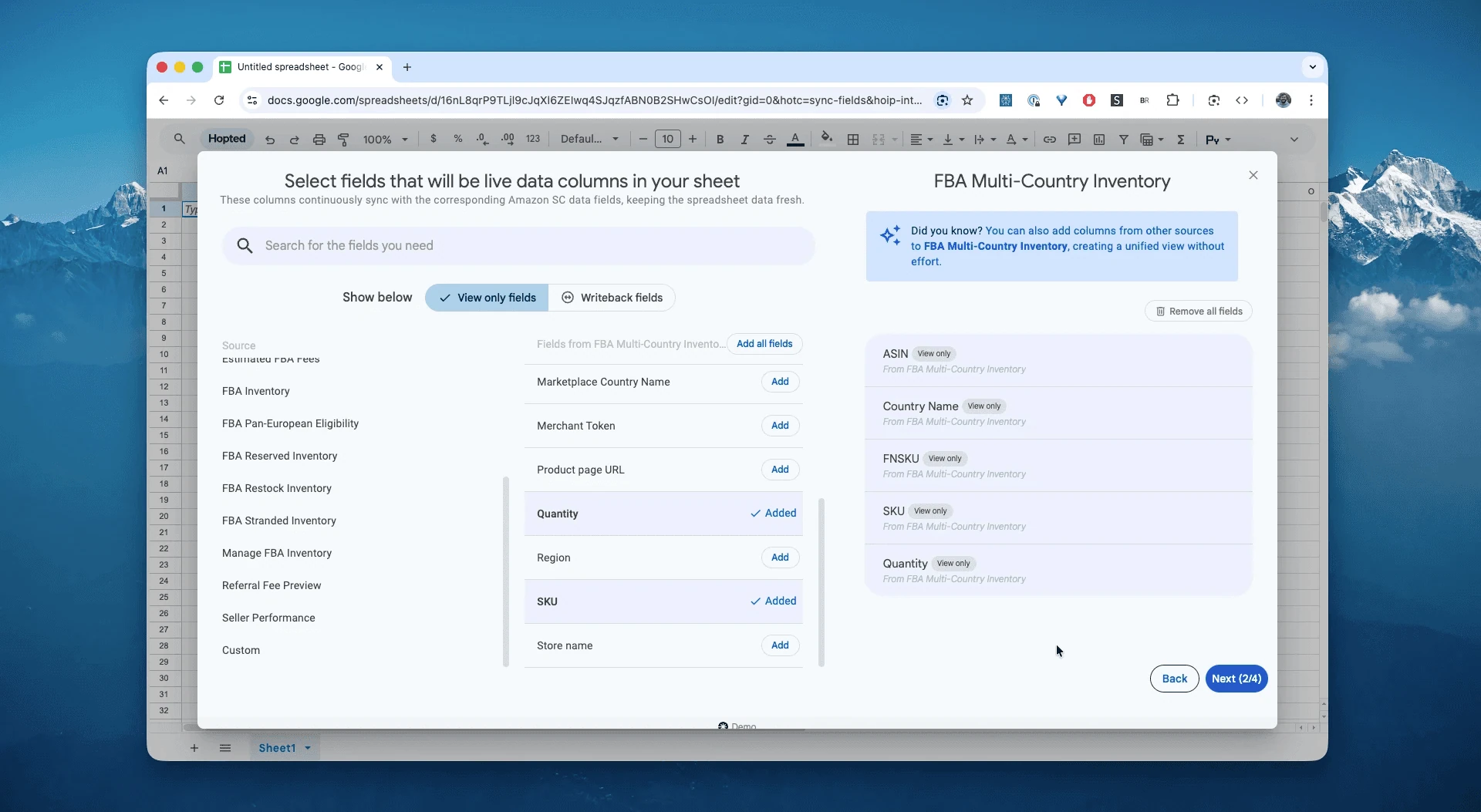Bookmark this page with star icon
This screenshot has height=812, width=1481.
pyautogui.click(x=967, y=100)
